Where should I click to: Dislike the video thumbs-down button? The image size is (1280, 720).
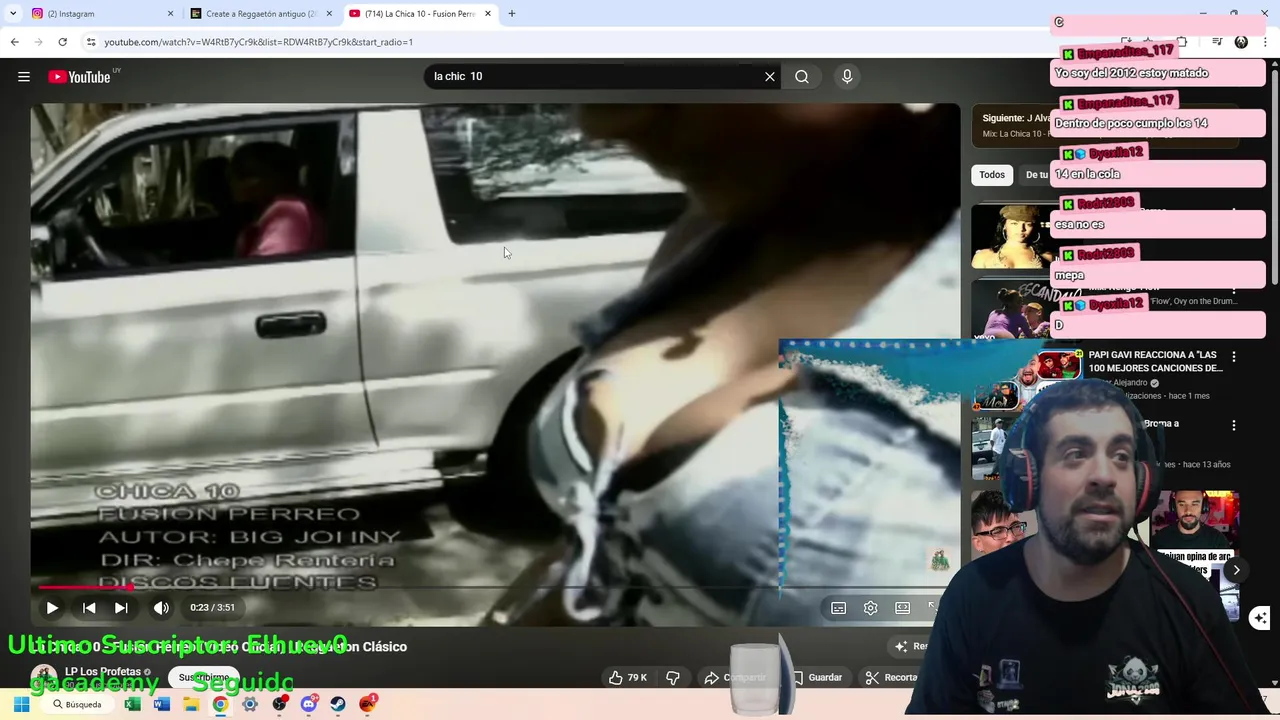(x=673, y=677)
